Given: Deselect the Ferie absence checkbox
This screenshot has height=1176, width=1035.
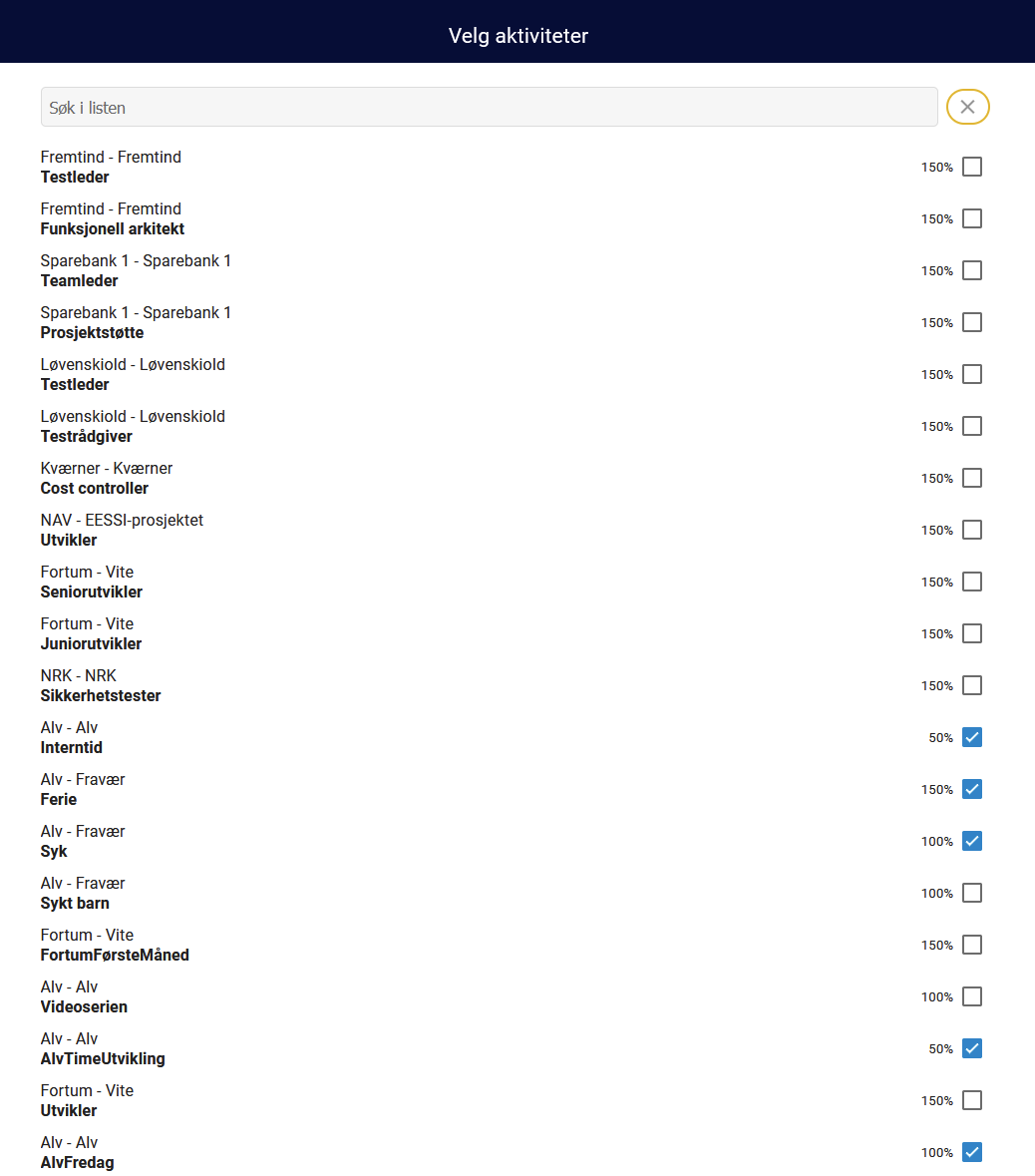Looking at the screenshot, I should (972, 789).
